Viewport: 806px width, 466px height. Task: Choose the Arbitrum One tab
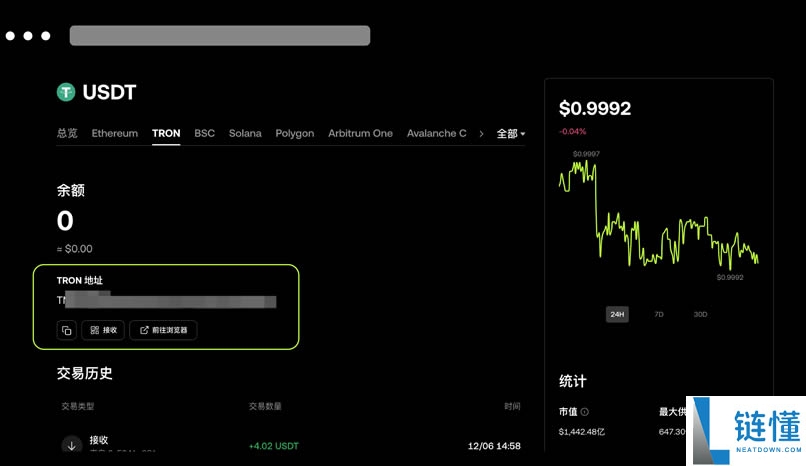[x=360, y=133]
